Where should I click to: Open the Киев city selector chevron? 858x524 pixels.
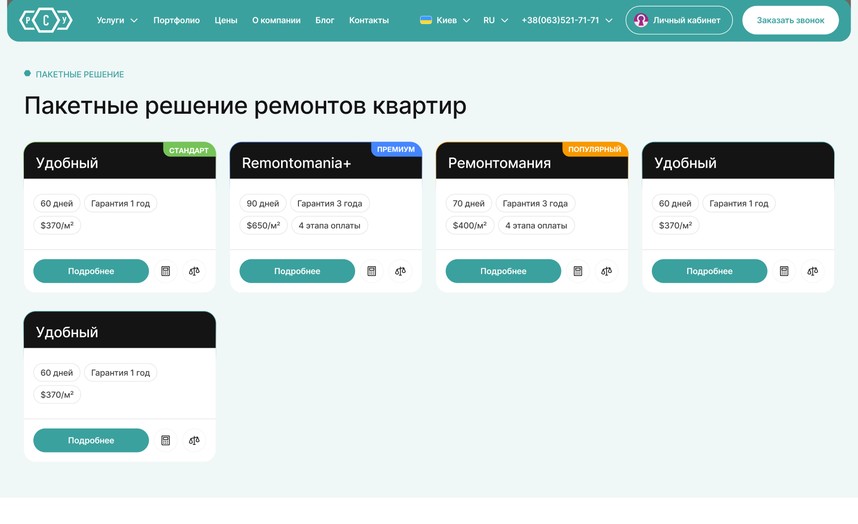466,20
